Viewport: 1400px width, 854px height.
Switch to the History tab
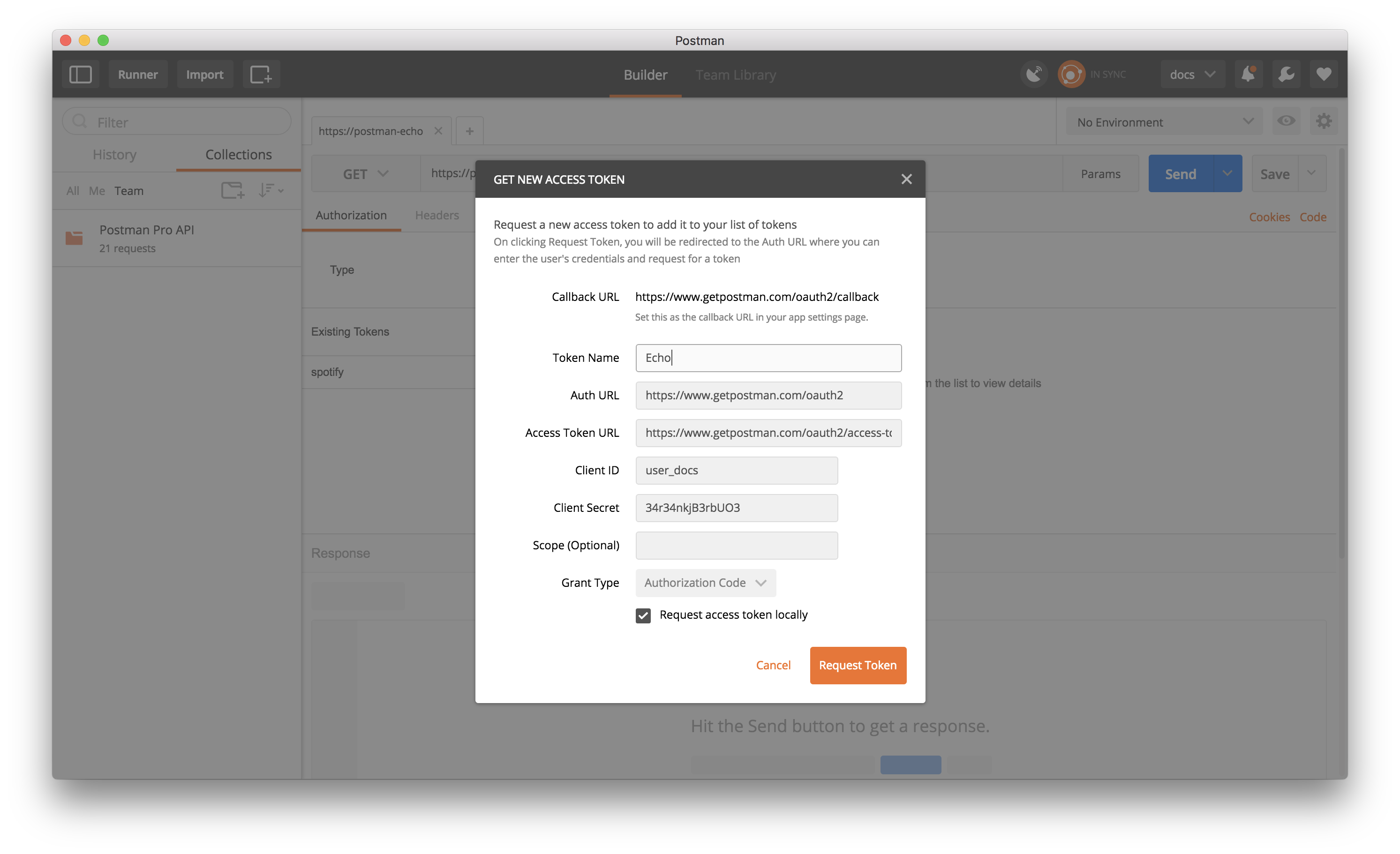[x=114, y=154]
